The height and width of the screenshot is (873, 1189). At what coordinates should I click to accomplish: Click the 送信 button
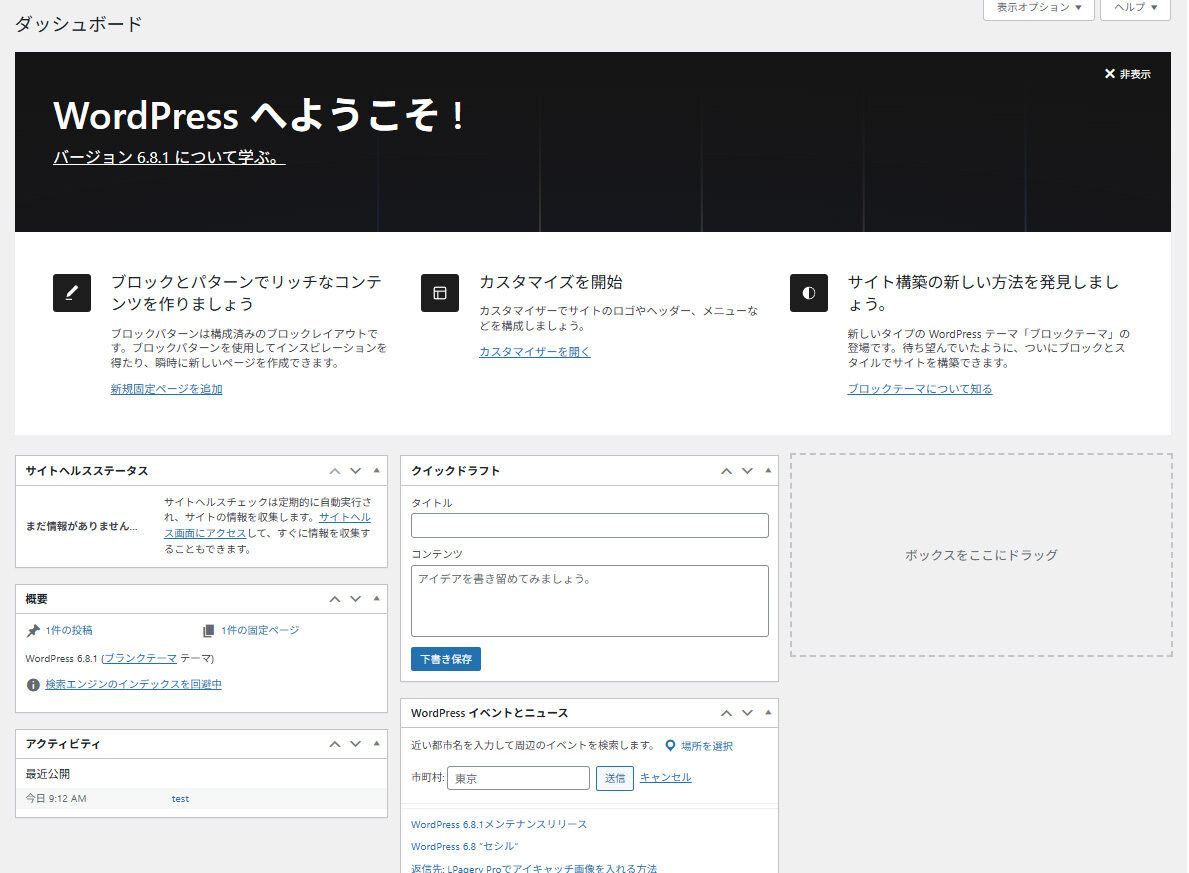tap(615, 778)
